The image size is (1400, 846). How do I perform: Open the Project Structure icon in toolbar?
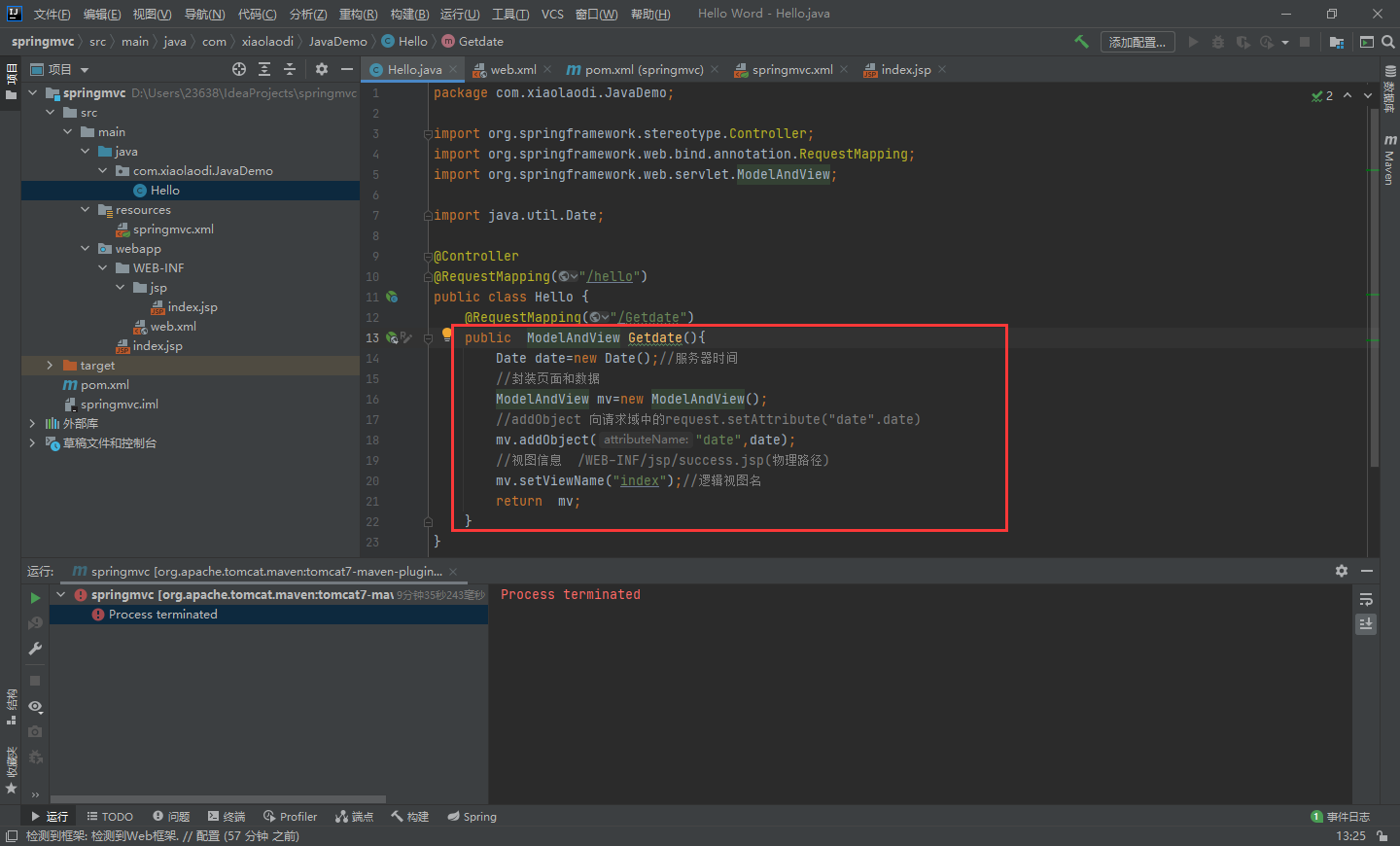[1337, 42]
